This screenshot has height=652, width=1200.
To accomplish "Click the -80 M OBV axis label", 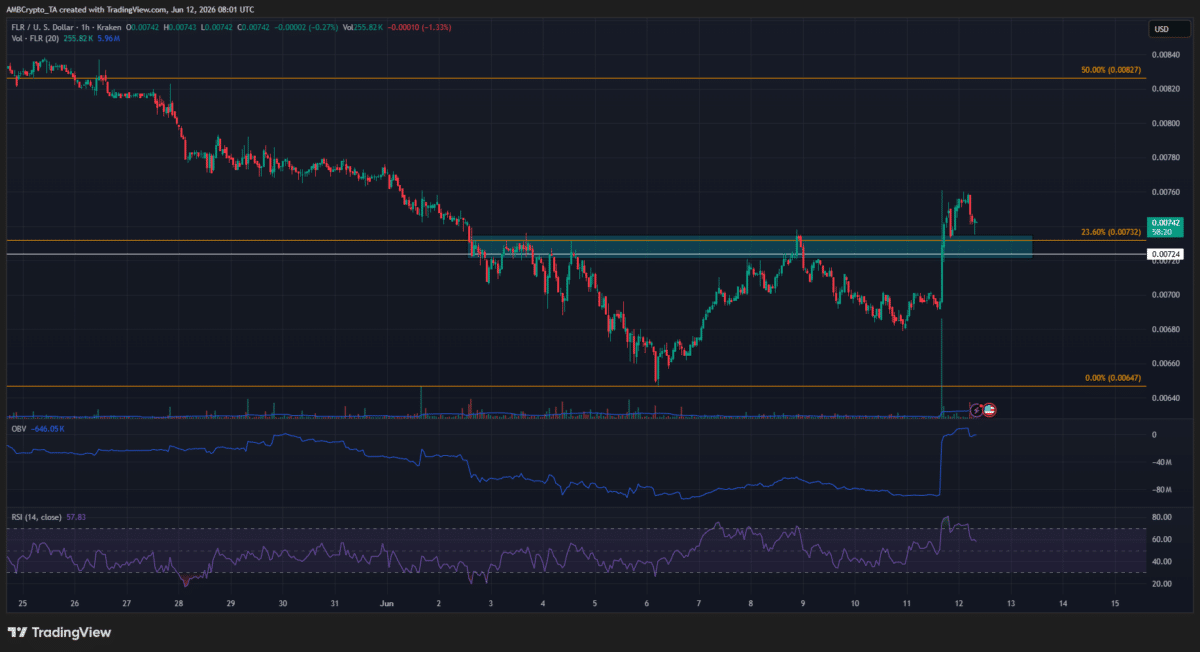I will coord(1161,490).
